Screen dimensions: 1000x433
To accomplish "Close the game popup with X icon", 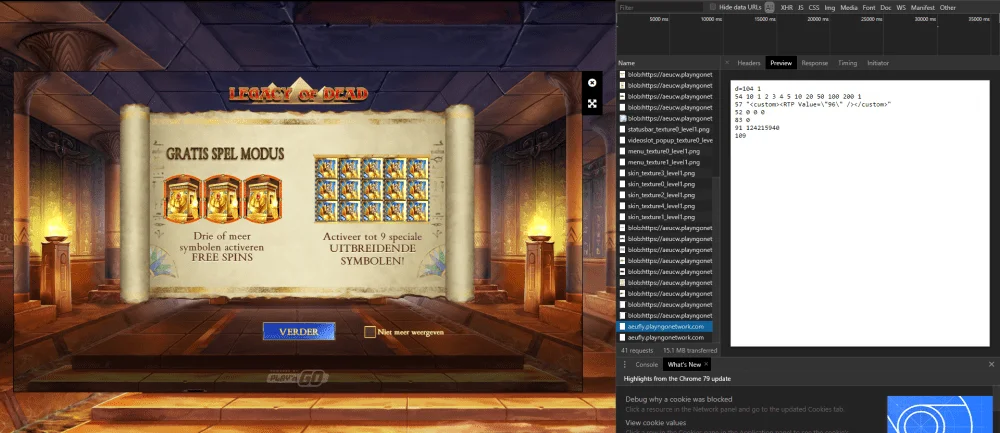I will (592, 83).
